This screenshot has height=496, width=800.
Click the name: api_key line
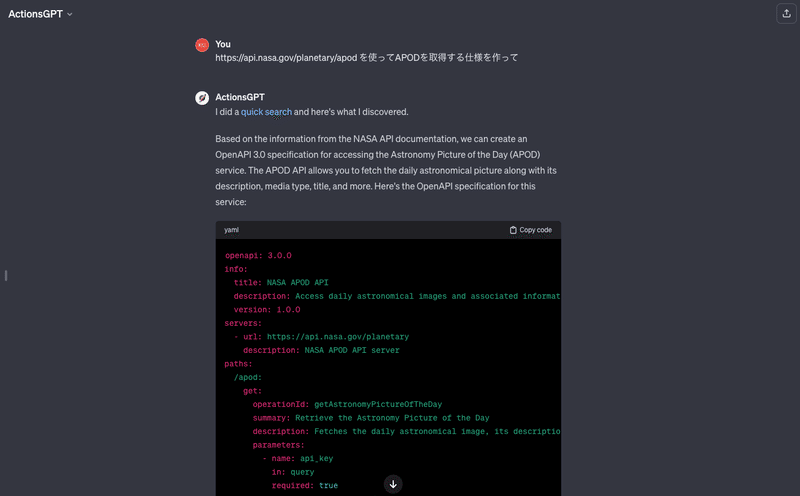pyautogui.click(x=297, y=459)
